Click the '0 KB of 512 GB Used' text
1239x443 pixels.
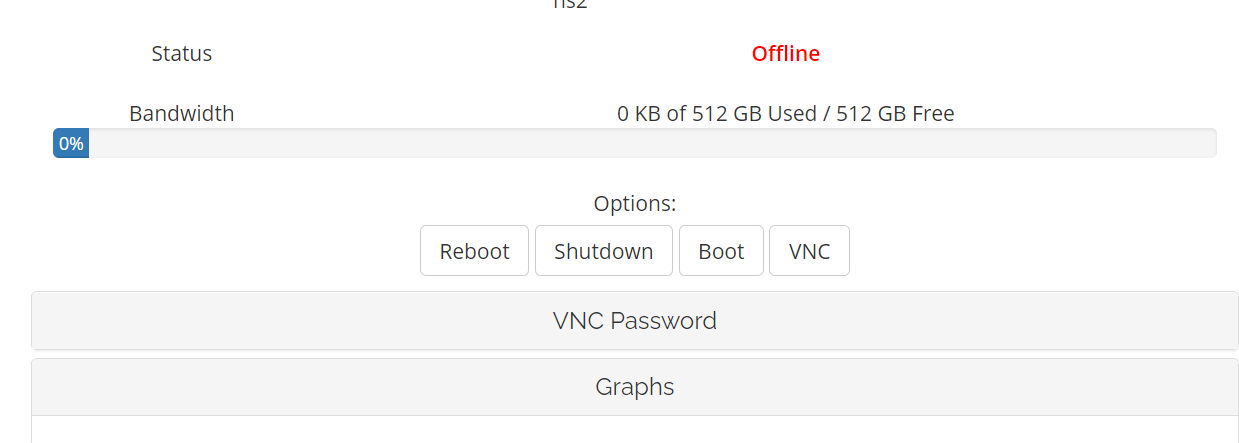[716, 114]
